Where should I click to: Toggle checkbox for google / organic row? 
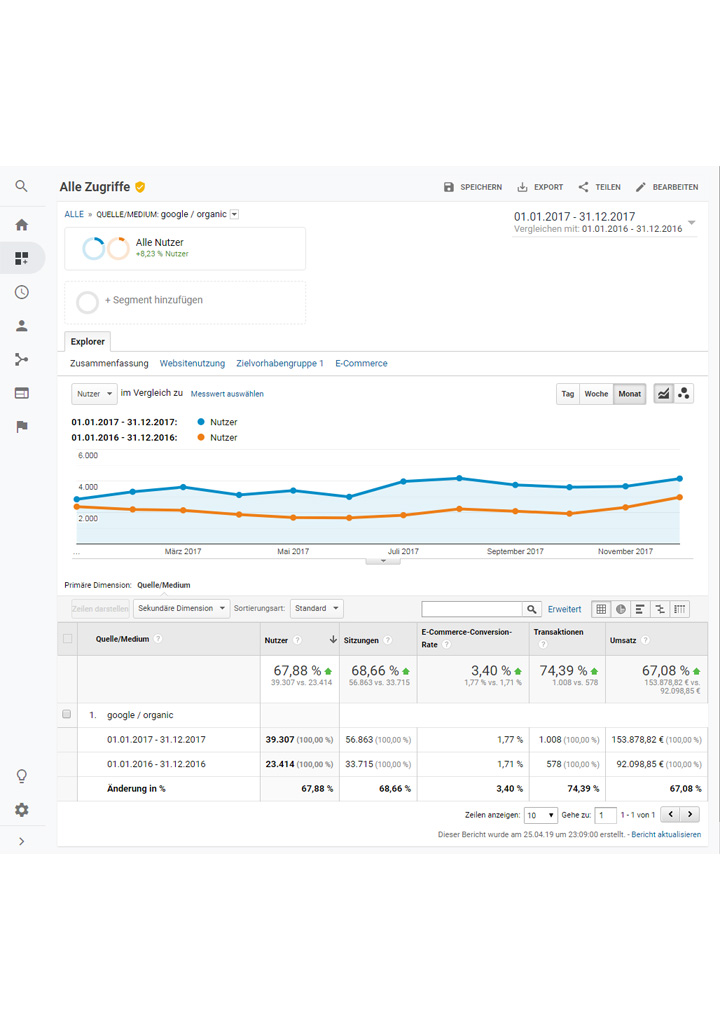click(x=66, y=714)
